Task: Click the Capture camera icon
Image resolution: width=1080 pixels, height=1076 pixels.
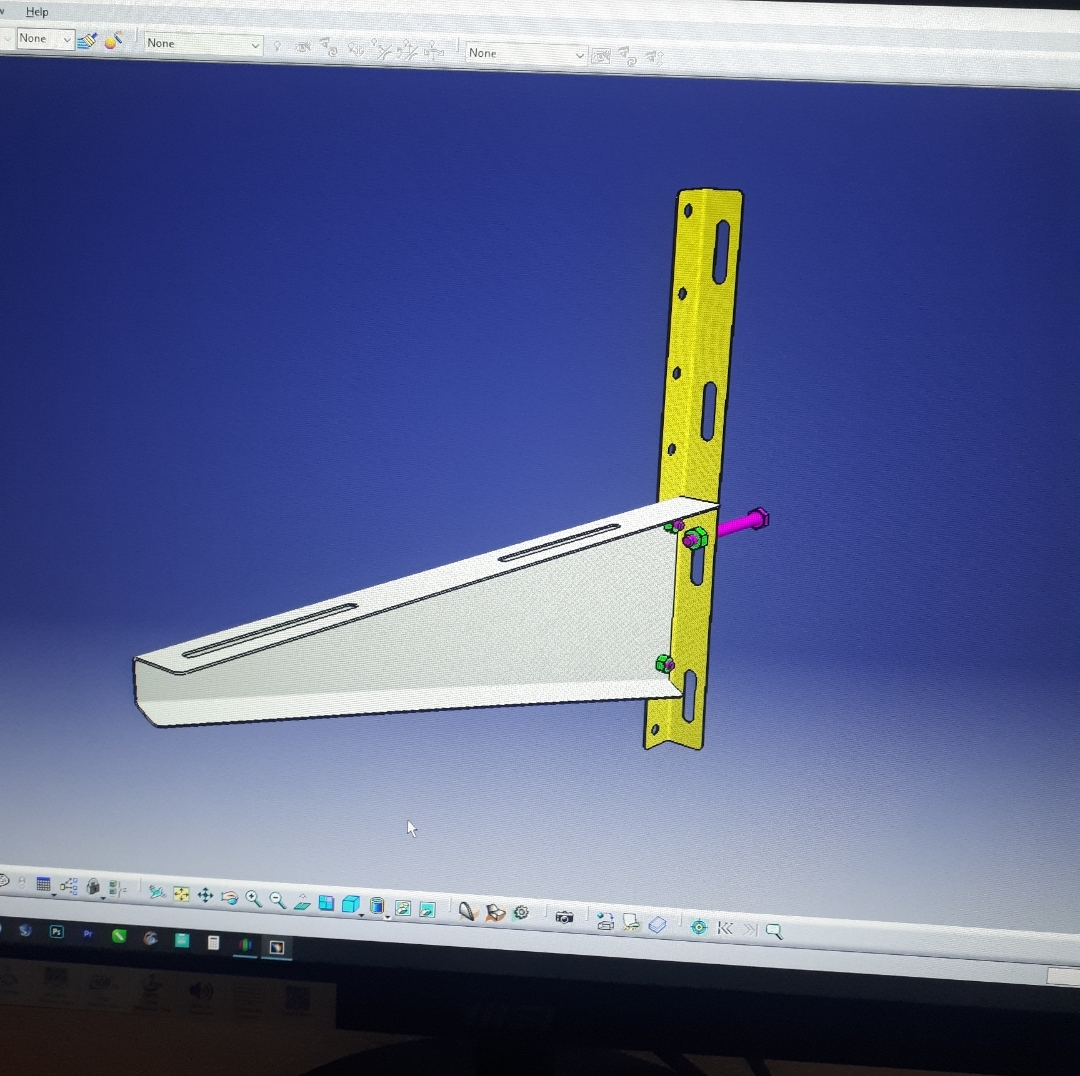Action: click(564, 918)
